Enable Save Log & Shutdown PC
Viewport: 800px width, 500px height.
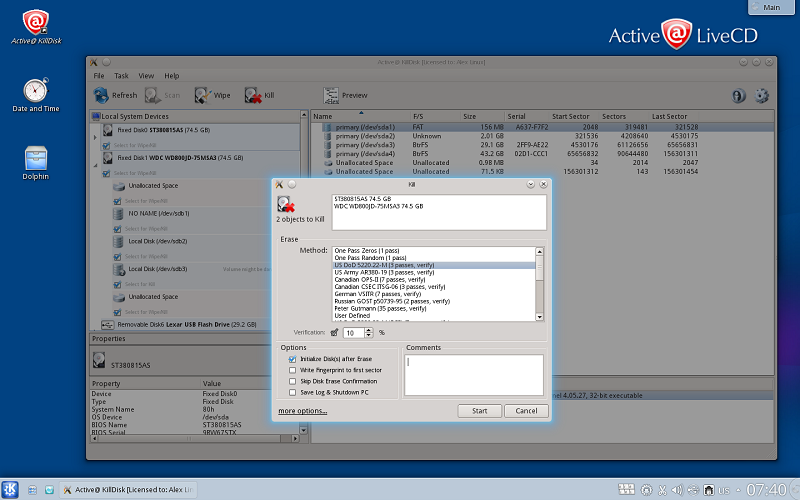292,392
